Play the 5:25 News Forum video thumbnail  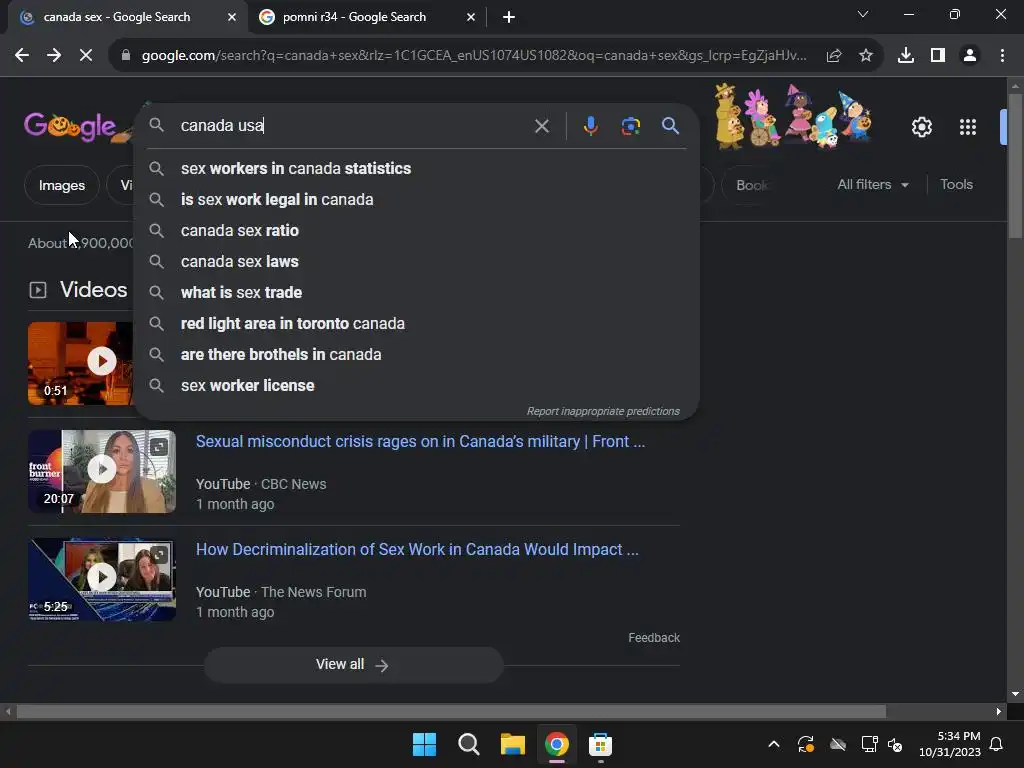[102, 579]
